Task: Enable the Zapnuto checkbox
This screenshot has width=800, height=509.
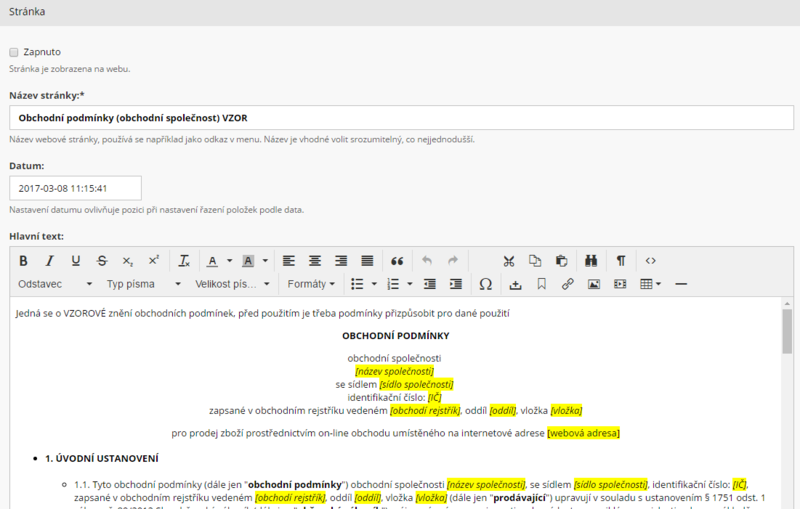Action: 14,52
